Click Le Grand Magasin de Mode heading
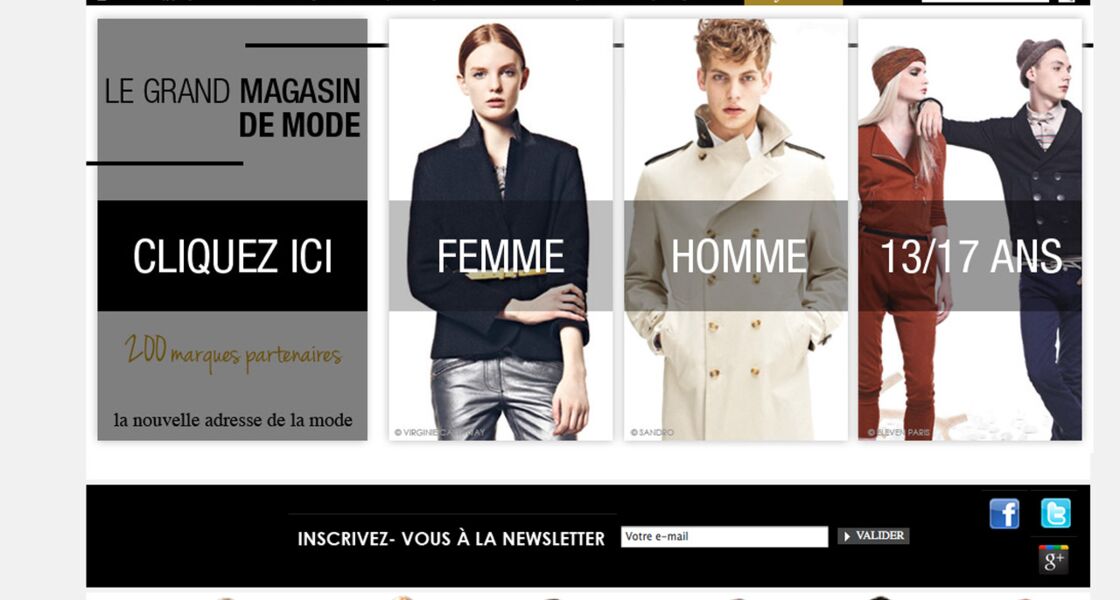This screenshot has height=600, width=1120. (x=233, y=108)
